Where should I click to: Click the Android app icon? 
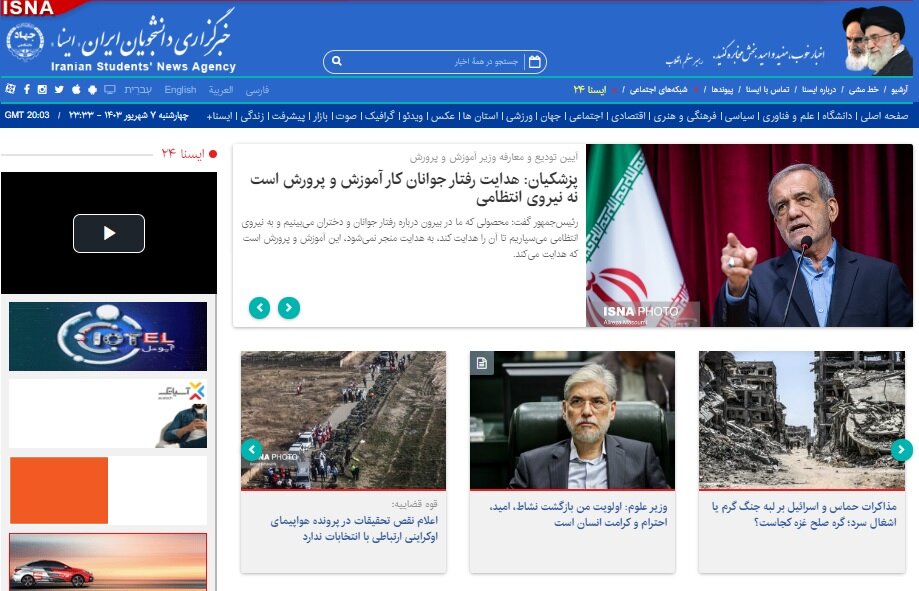click(x=92, y=90)
